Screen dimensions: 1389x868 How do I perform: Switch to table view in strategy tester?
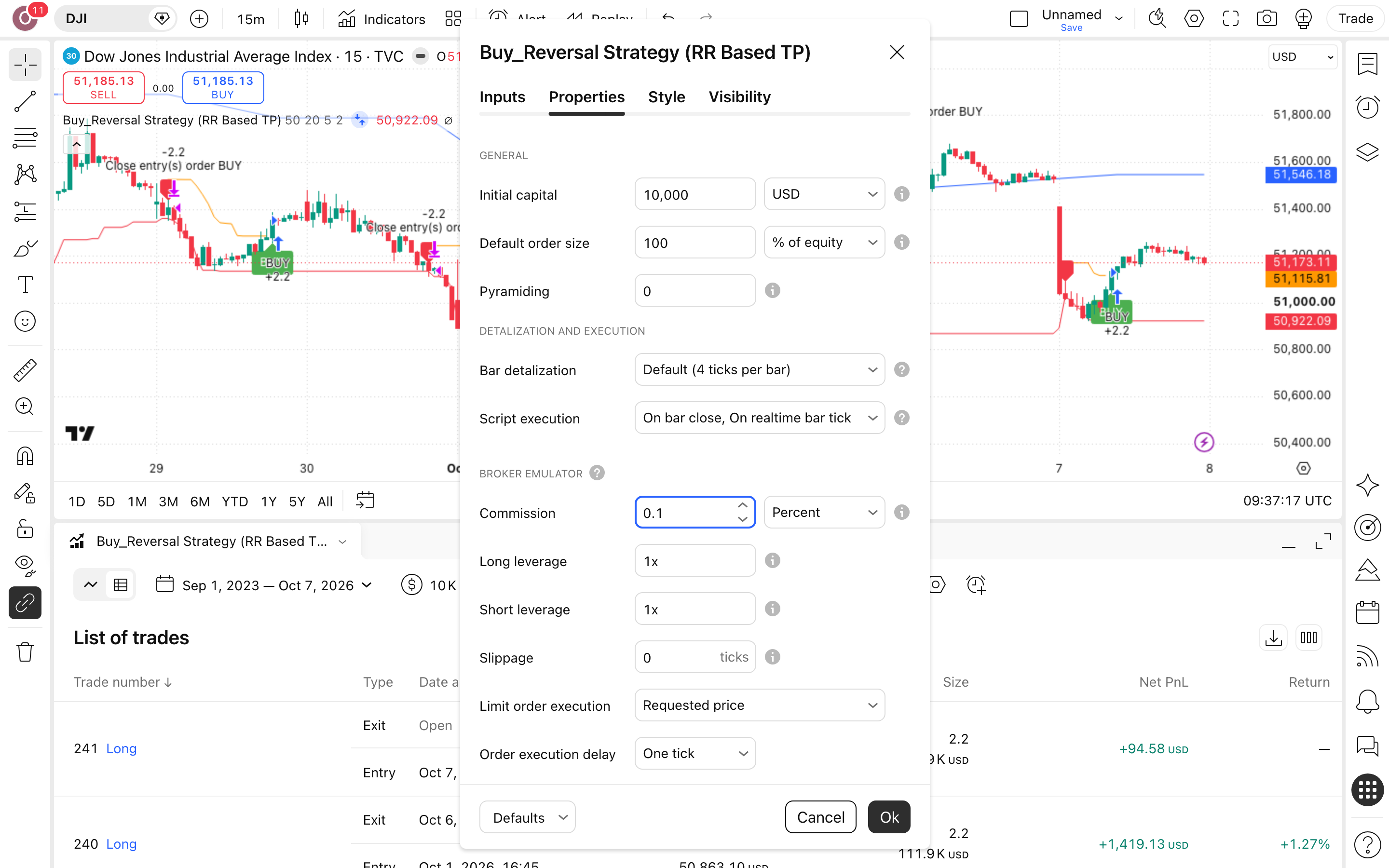click(121, 585)
